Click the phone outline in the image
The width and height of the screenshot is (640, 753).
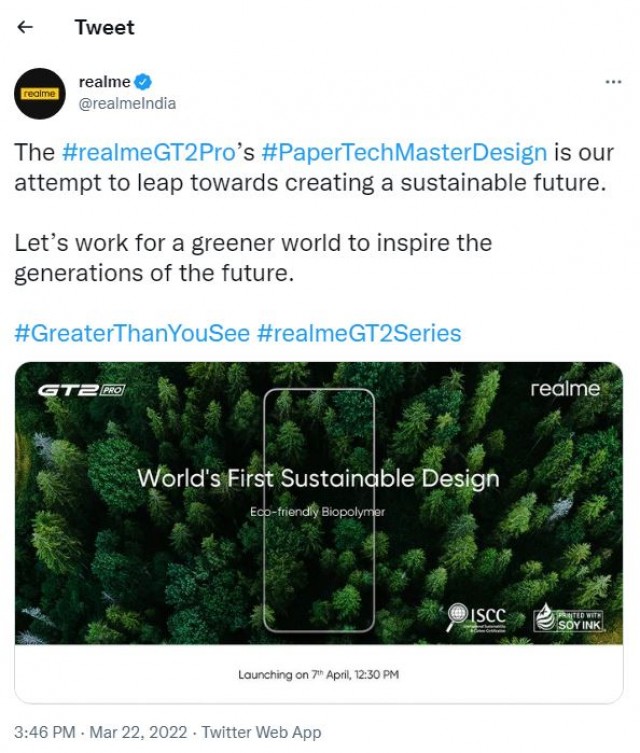(319, 510)
